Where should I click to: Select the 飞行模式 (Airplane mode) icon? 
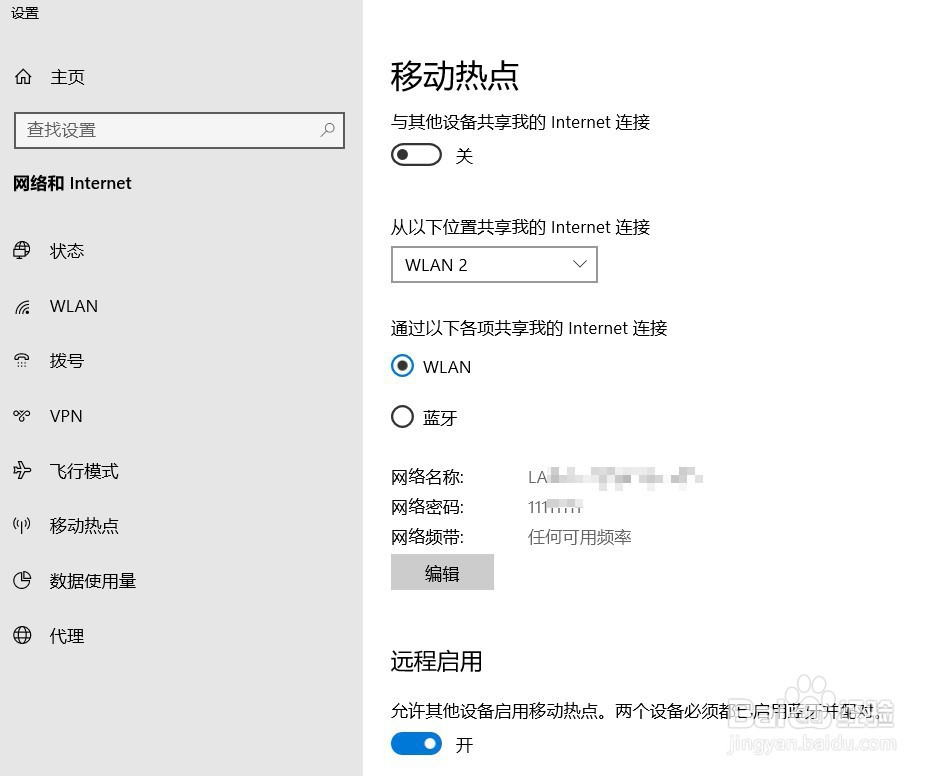coord(22,471)
